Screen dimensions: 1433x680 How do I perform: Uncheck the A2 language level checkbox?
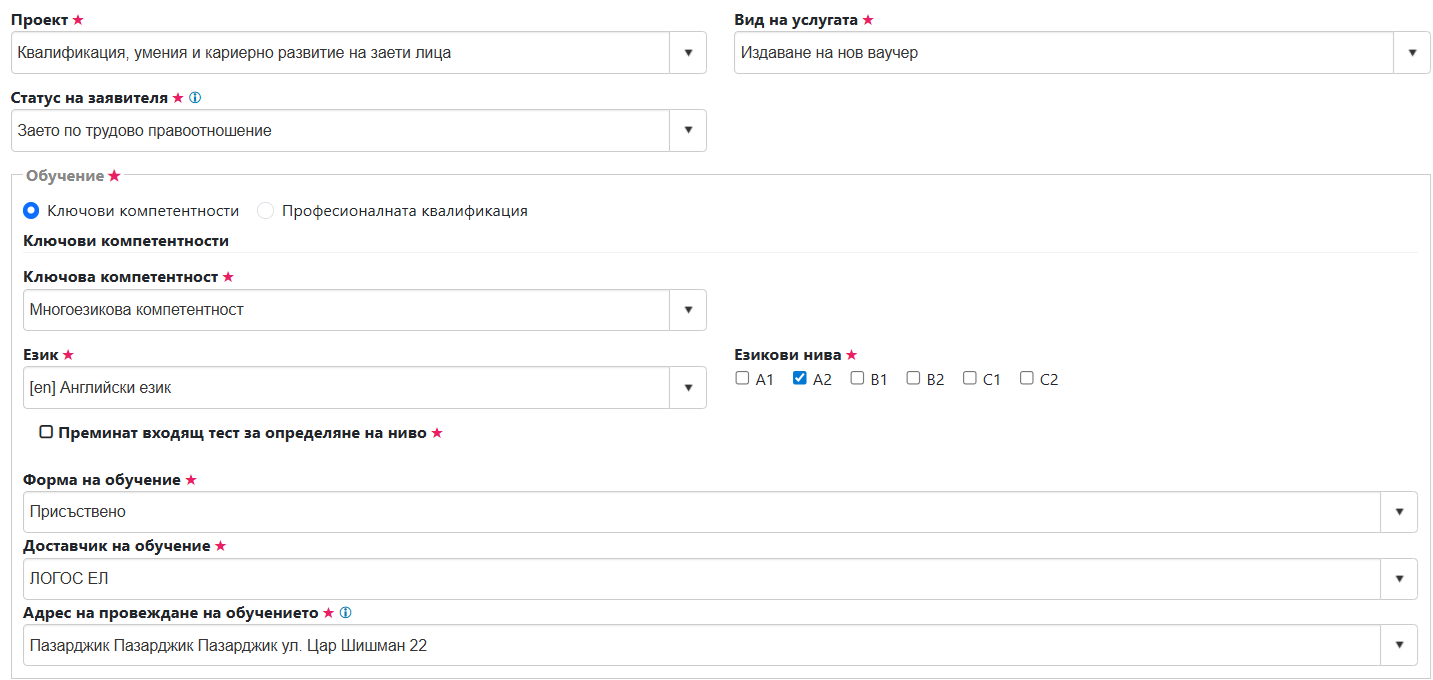point(799,378)
